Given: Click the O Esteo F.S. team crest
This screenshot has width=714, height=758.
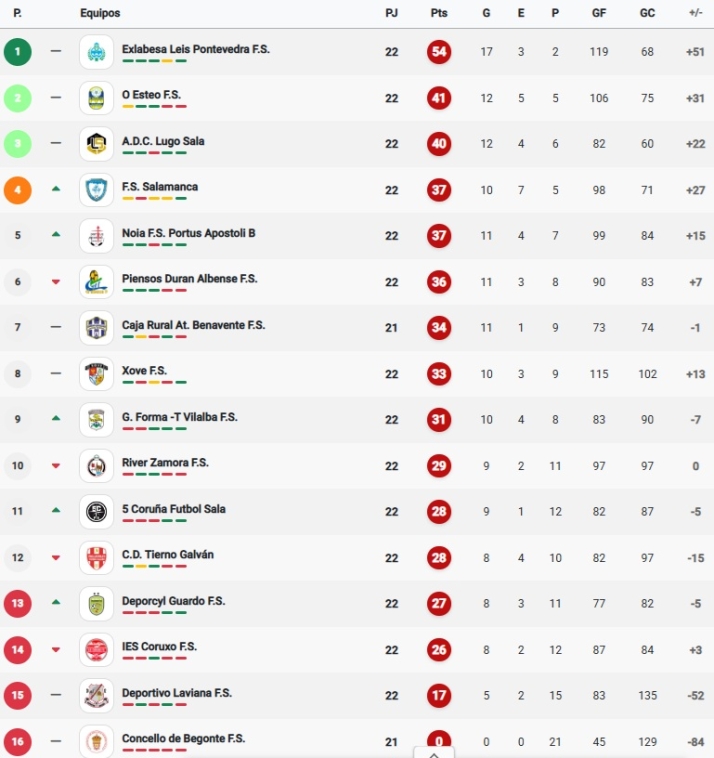Looking at the screenshot, I should [x=96, y=98].
